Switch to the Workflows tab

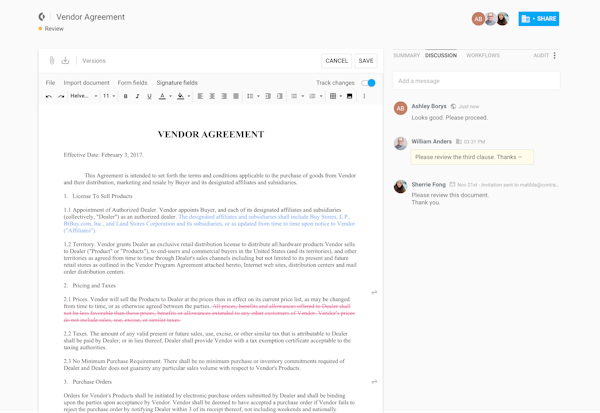[x=483, y=55]
